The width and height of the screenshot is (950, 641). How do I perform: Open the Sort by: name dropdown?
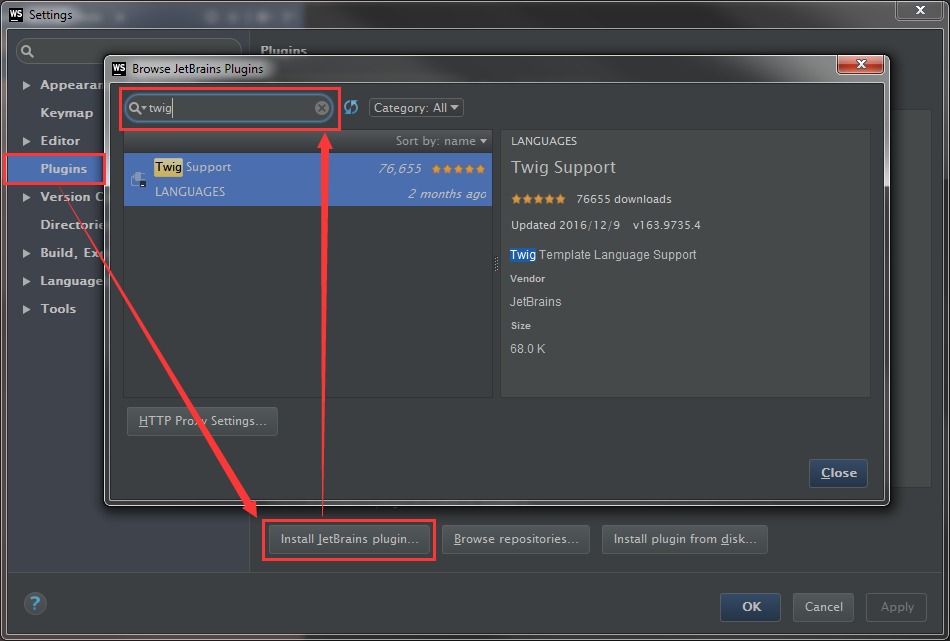(x=441, y=141)
